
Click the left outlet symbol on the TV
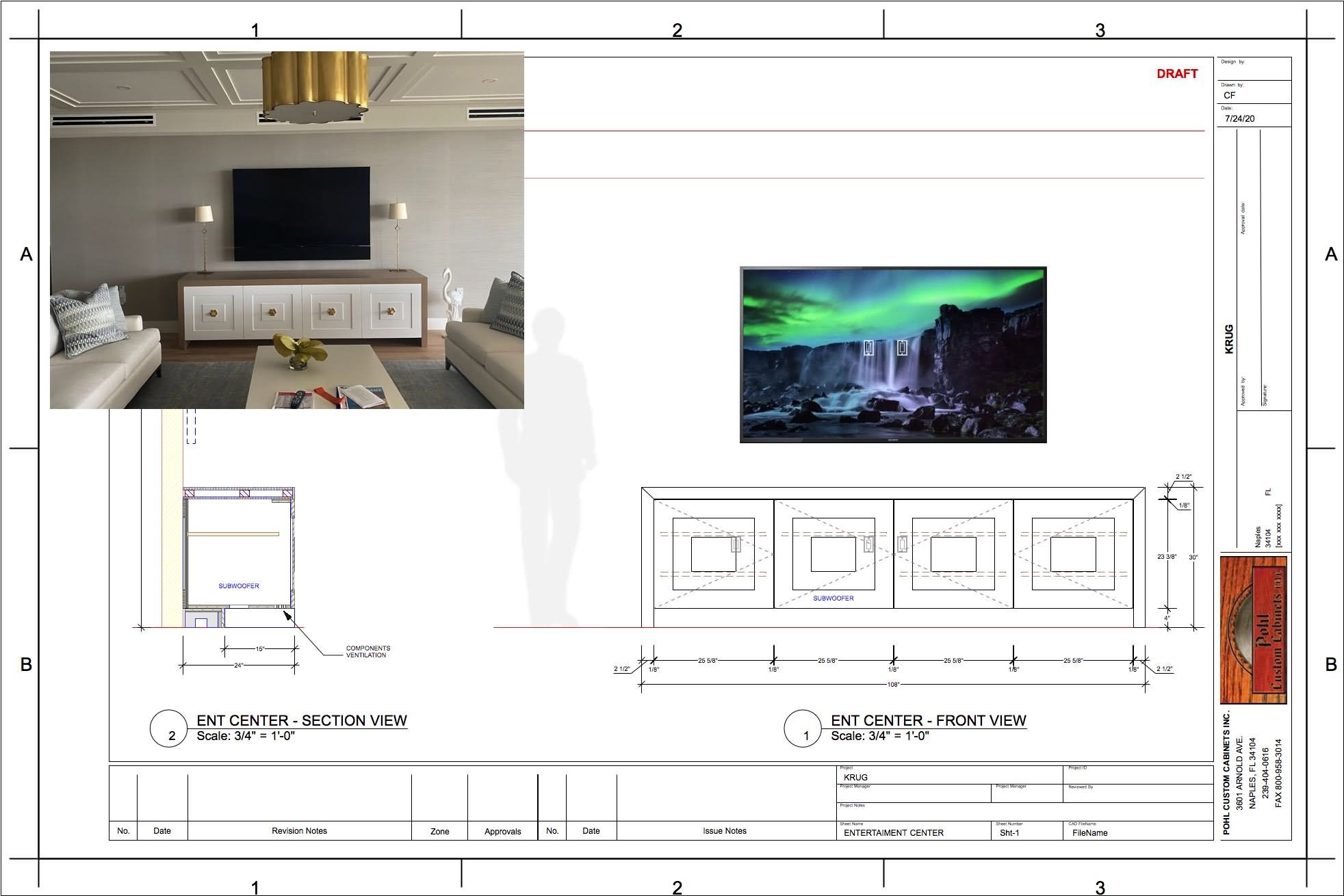click(x=868, y=347)
